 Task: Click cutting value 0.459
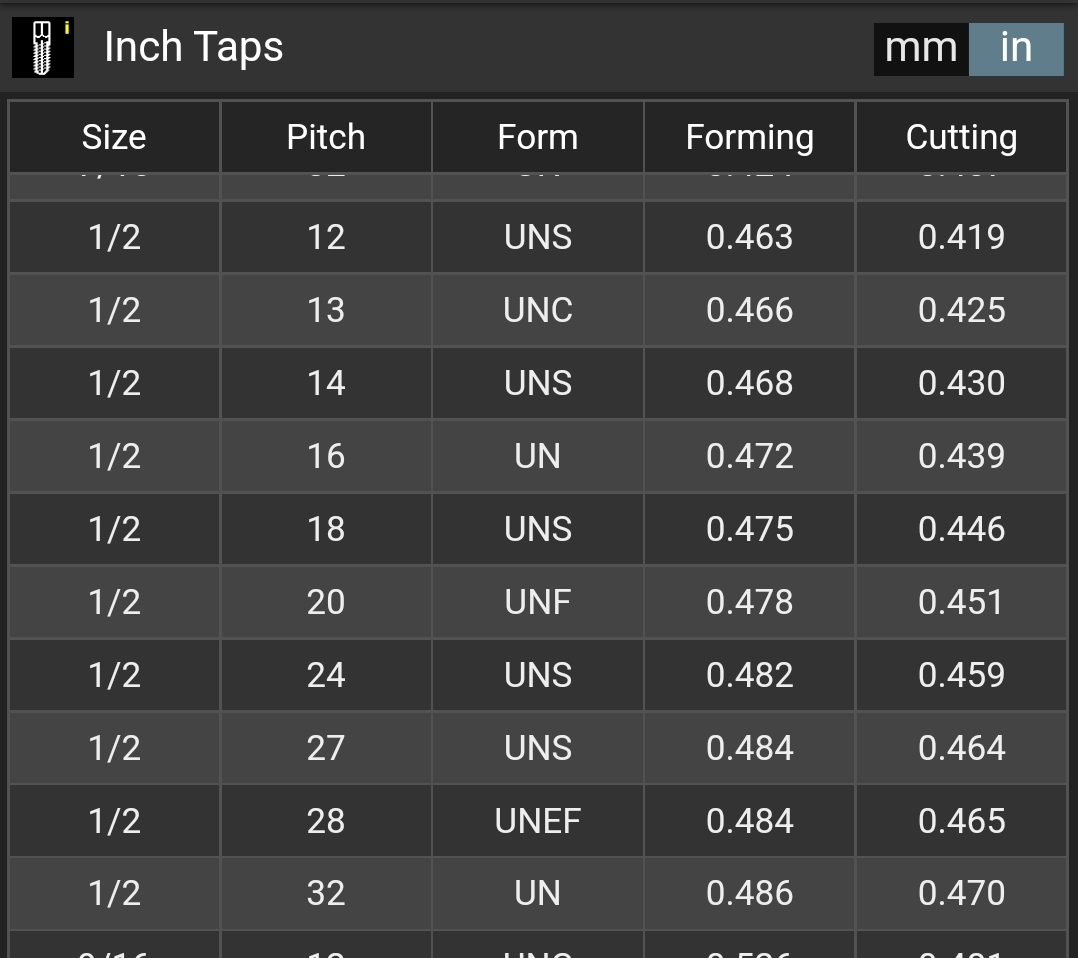coord(961,675)
